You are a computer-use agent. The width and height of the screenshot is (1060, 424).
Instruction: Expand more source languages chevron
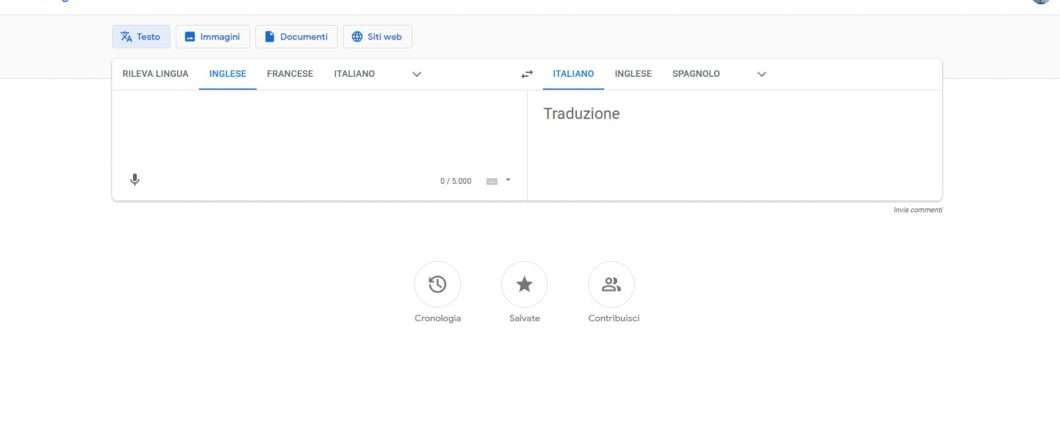(x=417, y=74)
